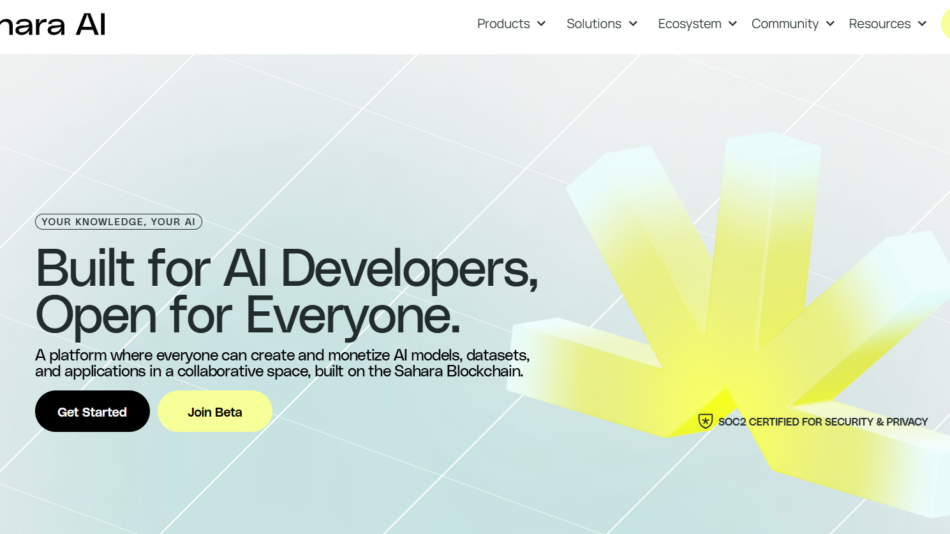Click the SOC2 Certified for Security & Privacy text
This screenshot has height=534, width=950.
(x=822, y=422)
